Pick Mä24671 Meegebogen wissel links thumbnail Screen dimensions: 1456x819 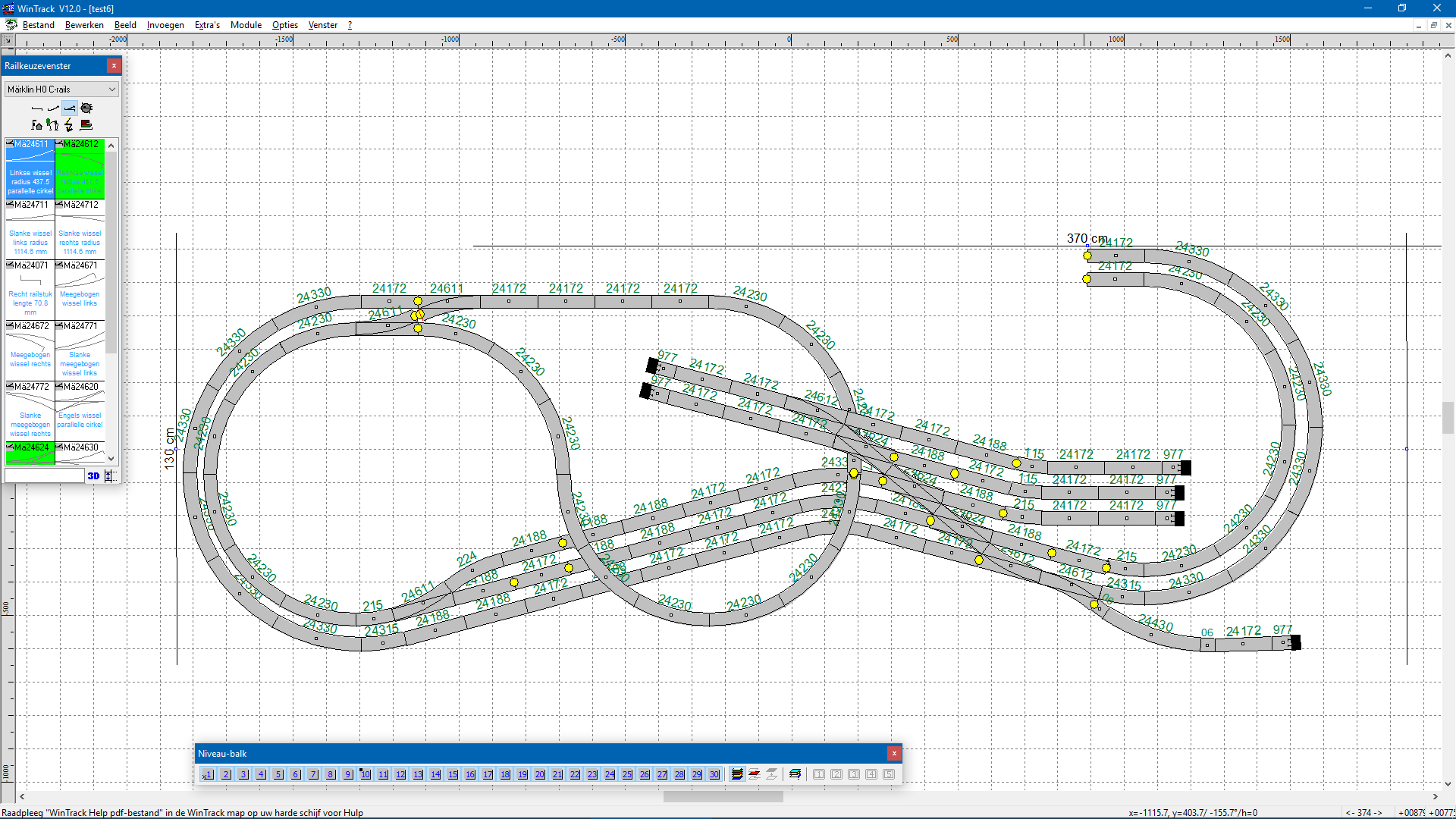80,290
